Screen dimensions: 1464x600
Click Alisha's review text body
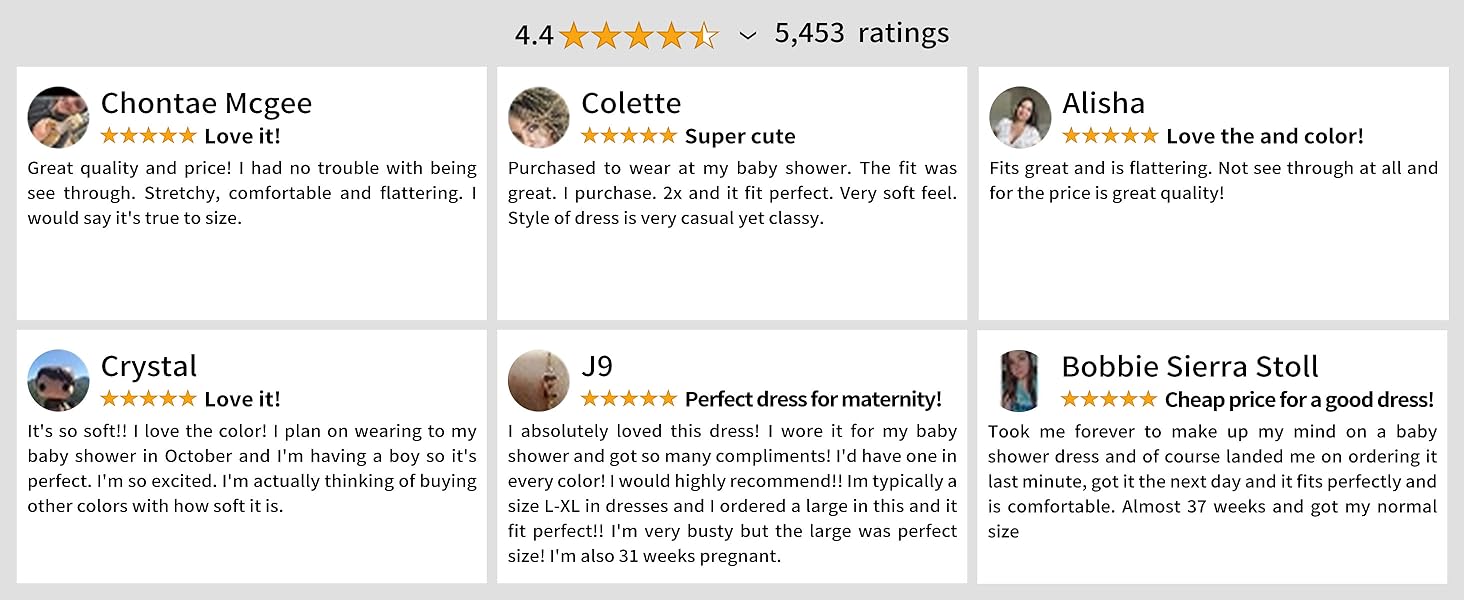(x=1213, y=181)
